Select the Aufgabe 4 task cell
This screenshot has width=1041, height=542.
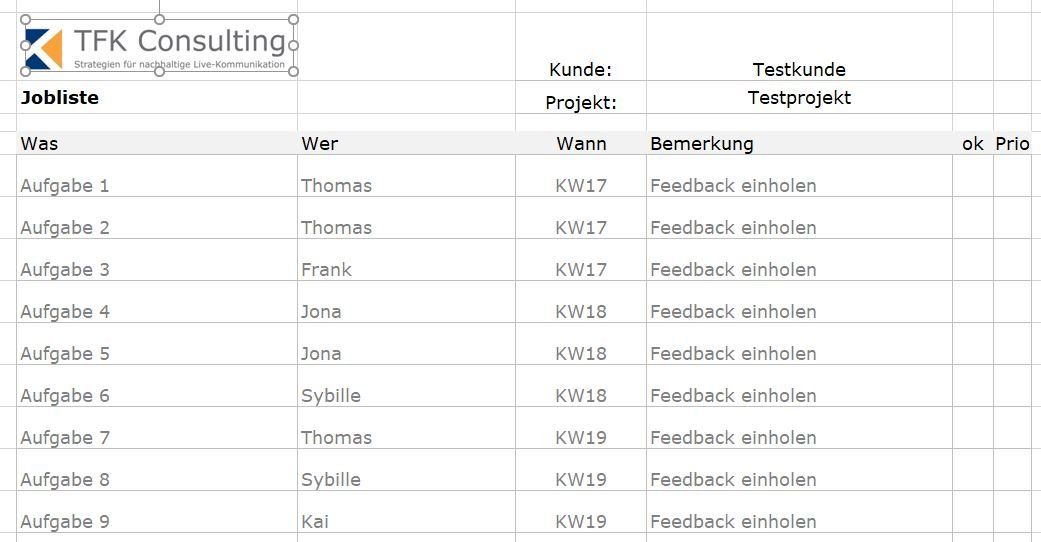point(157,302)
